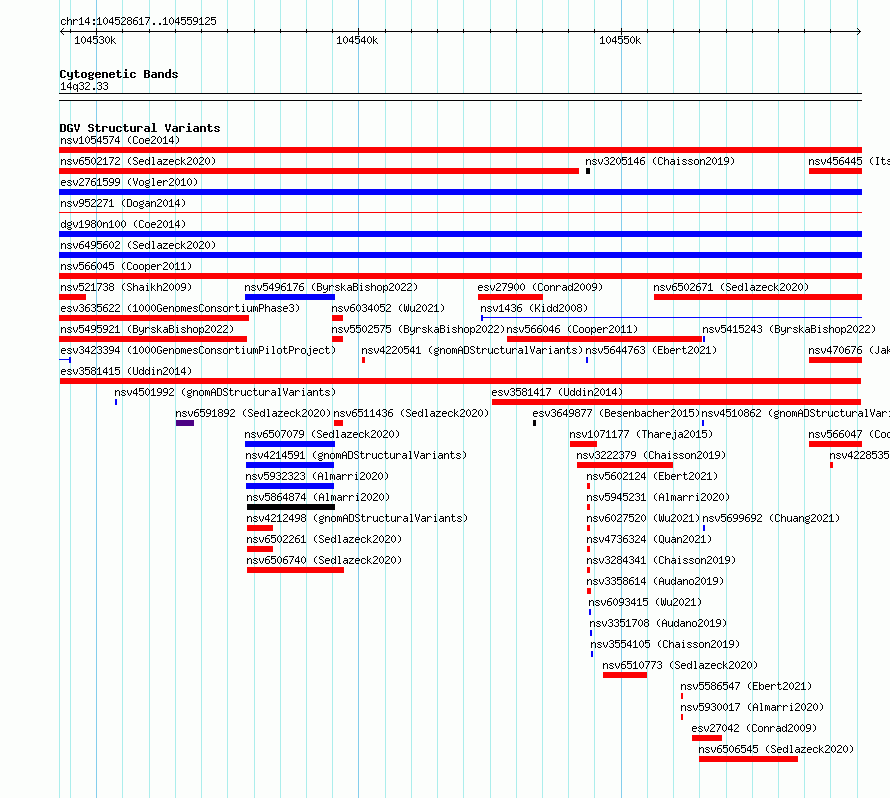Click nsv6507079 (Sedlazeck2020) label

322,434
